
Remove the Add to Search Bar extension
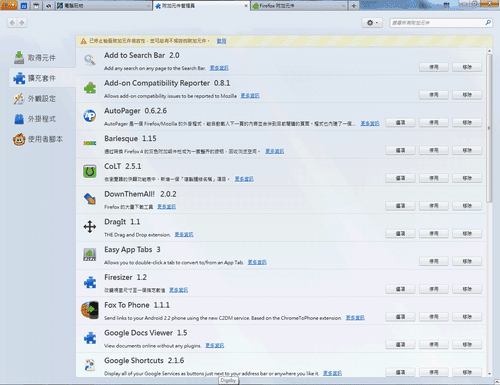[467, 67]
